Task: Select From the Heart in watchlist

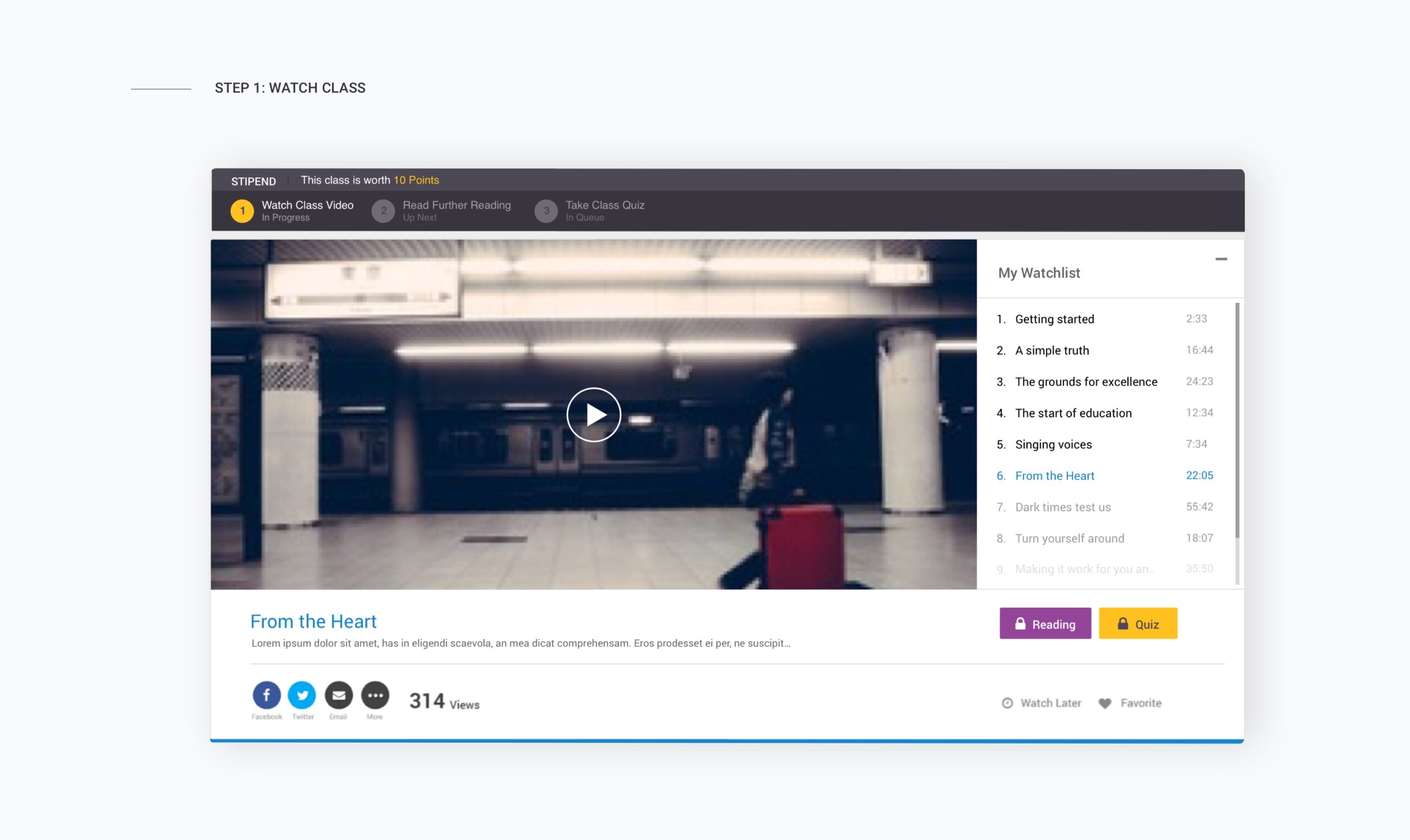Action: click(x=1104, y=475)
